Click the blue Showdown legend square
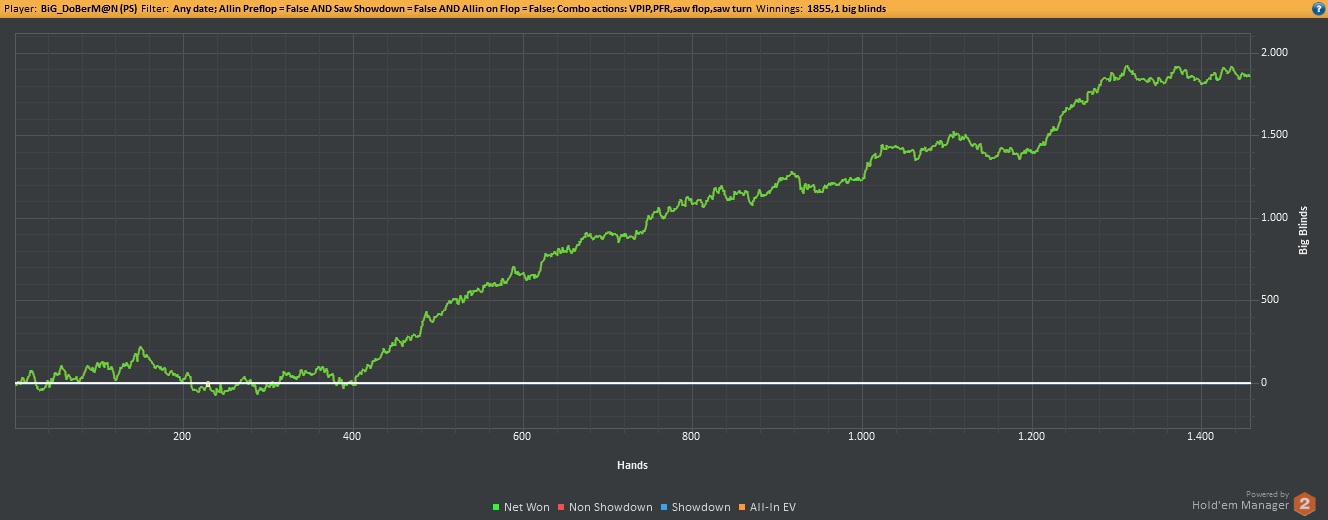Screen dimensions: 1328x520 (665, 508)
